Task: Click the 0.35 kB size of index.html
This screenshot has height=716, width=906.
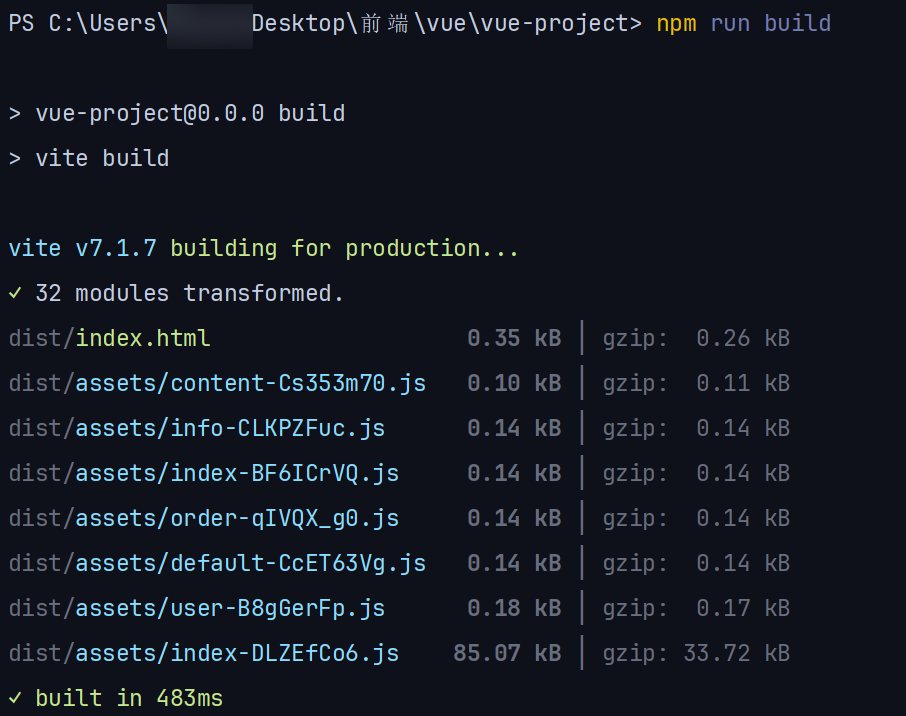Action: 514,338
